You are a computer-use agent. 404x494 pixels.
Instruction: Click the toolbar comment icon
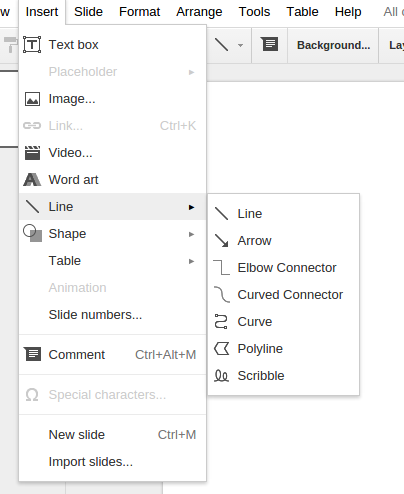click(270, 44)
